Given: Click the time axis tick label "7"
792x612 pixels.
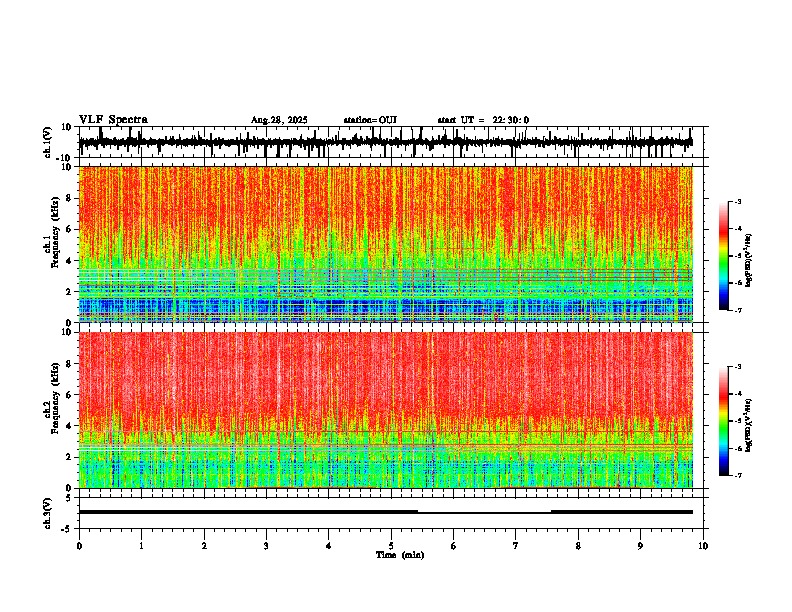Looking at the screenshot, I should coord(516,546).
